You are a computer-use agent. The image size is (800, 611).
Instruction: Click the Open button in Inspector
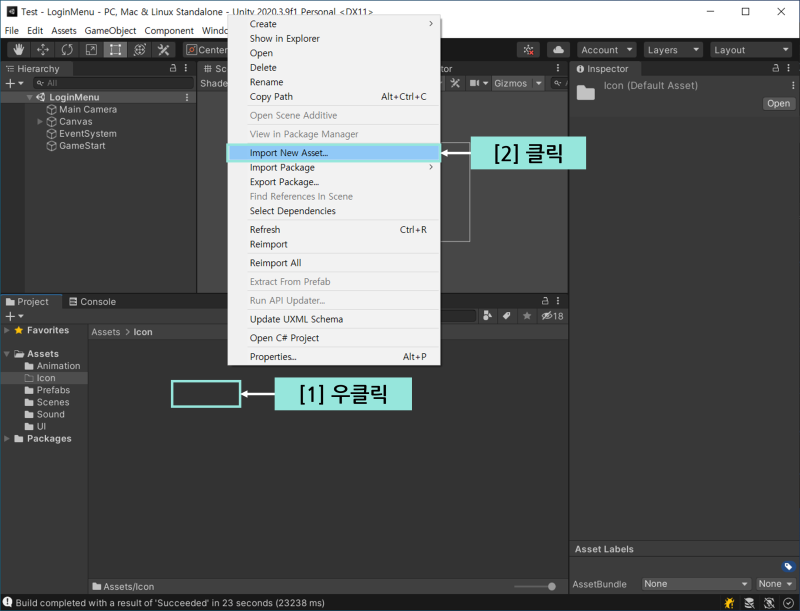pyautogui.click(x=778, y=104)
